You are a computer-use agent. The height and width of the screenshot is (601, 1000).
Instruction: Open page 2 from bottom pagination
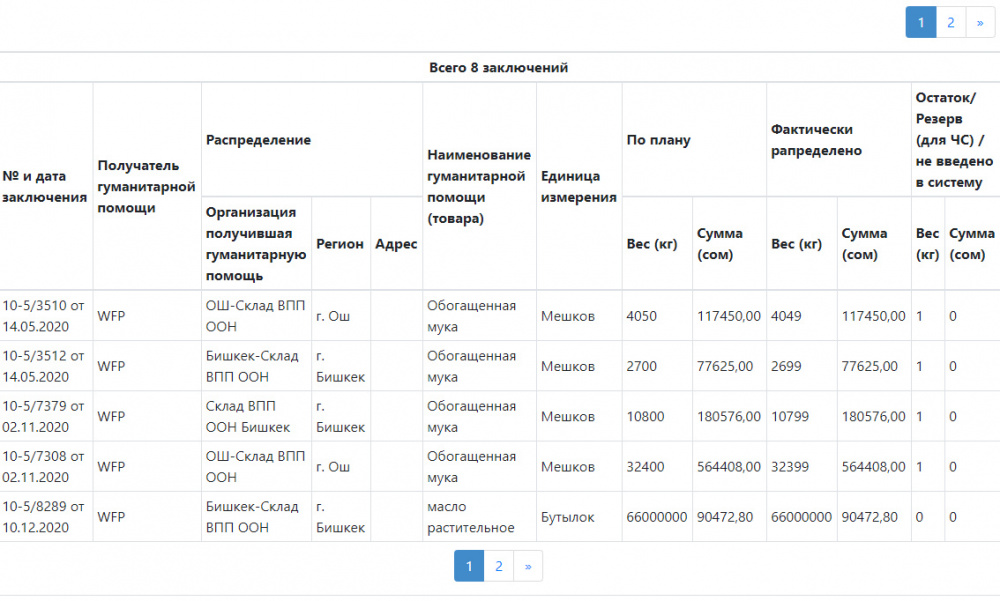click(498, 567)
